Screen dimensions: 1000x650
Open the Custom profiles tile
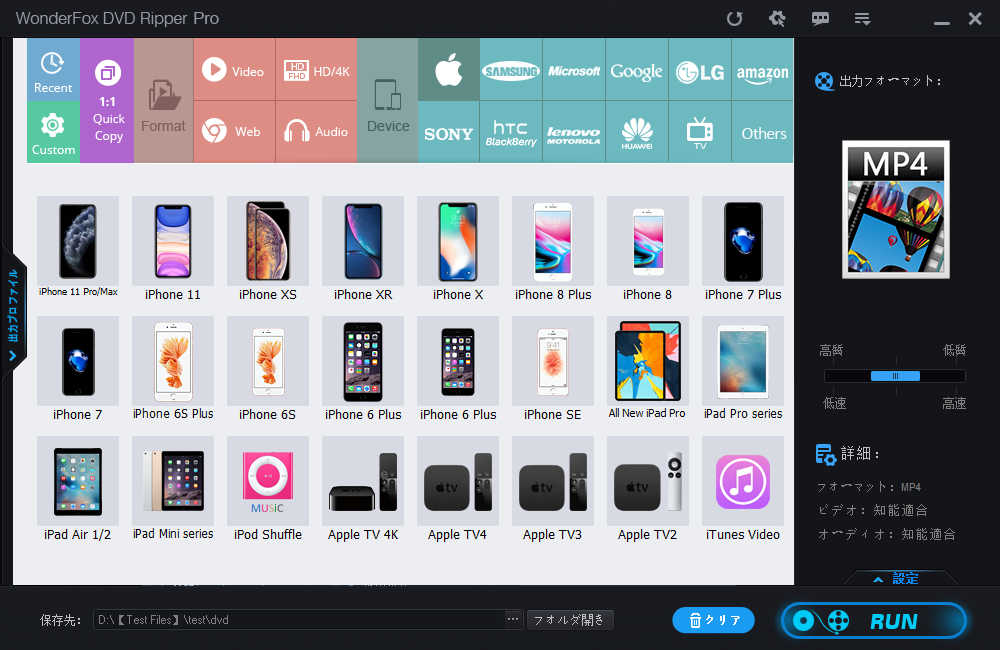[54, 132]
